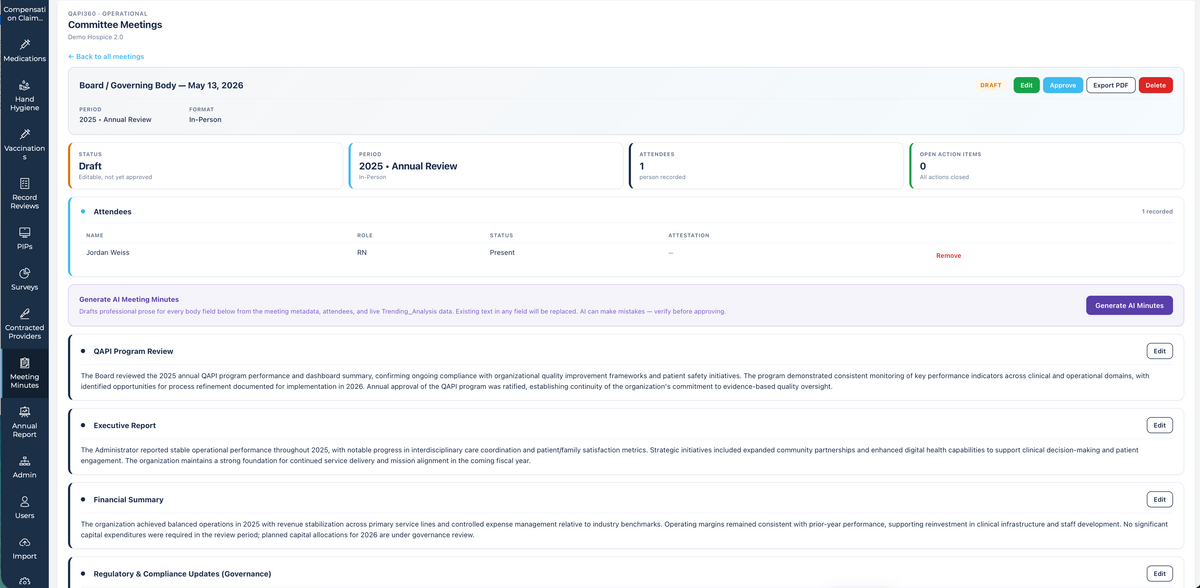The width and height of the screenshot is (1200, 588).
Task: Open the Hand Hygiene sidebar icon
Action: click(x=25, y=86)
